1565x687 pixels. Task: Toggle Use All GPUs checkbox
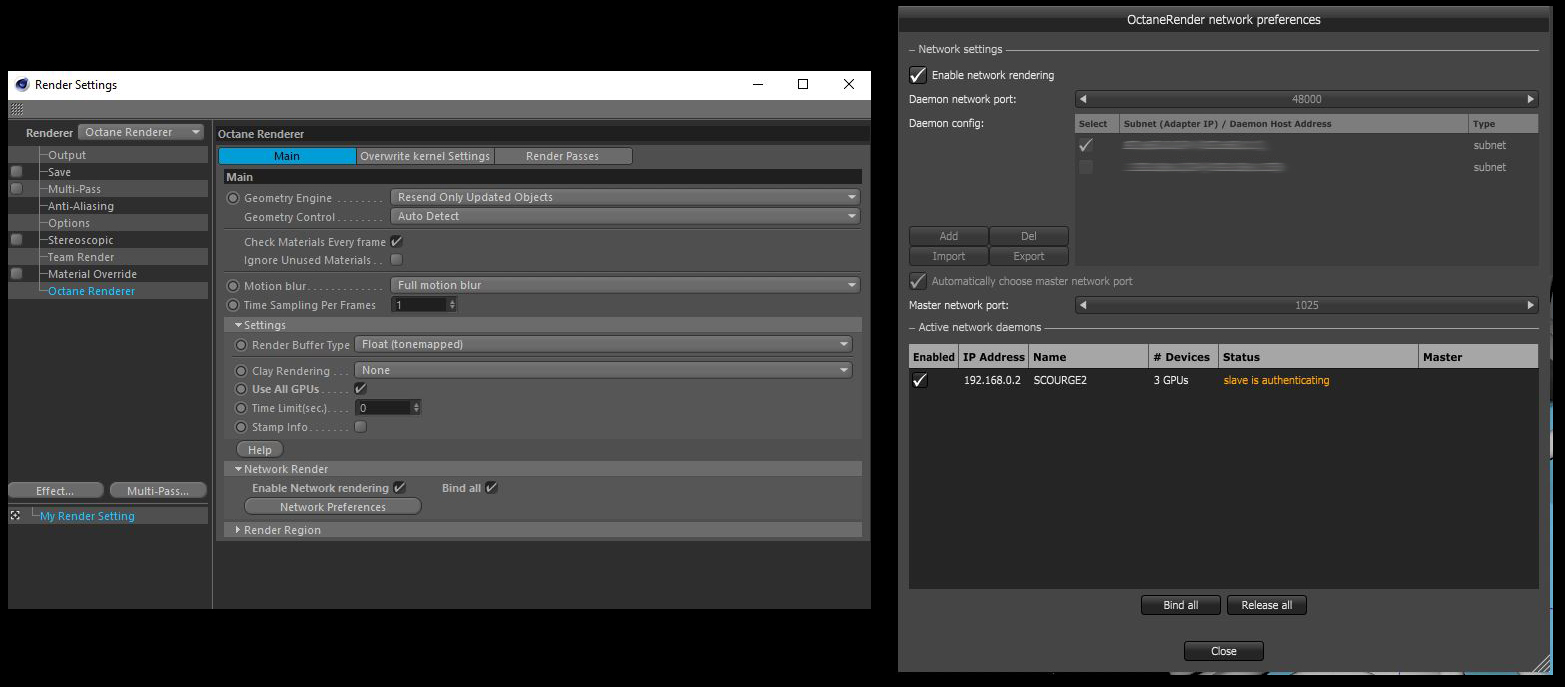[x=361, y=389]
